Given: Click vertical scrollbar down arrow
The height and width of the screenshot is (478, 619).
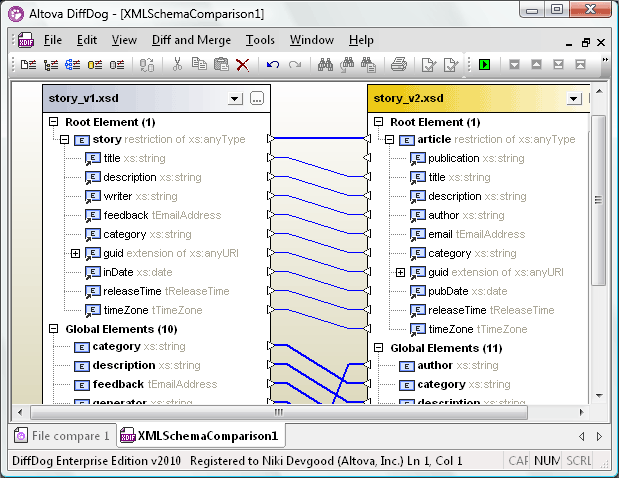Looking at the screenshot, I should tap(599, 396).
